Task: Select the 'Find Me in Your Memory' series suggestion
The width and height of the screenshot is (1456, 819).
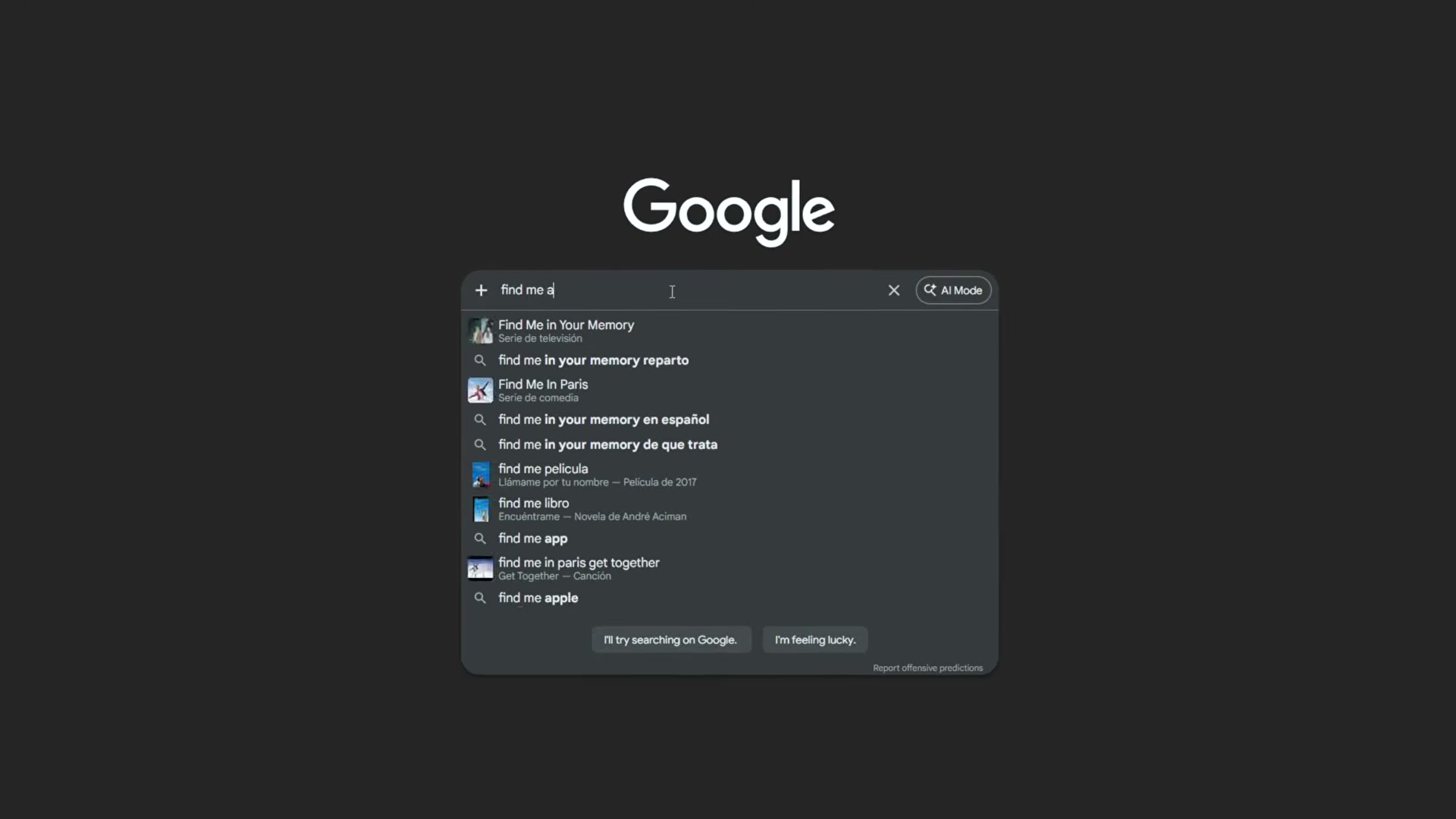Action: tap(730, 331)
